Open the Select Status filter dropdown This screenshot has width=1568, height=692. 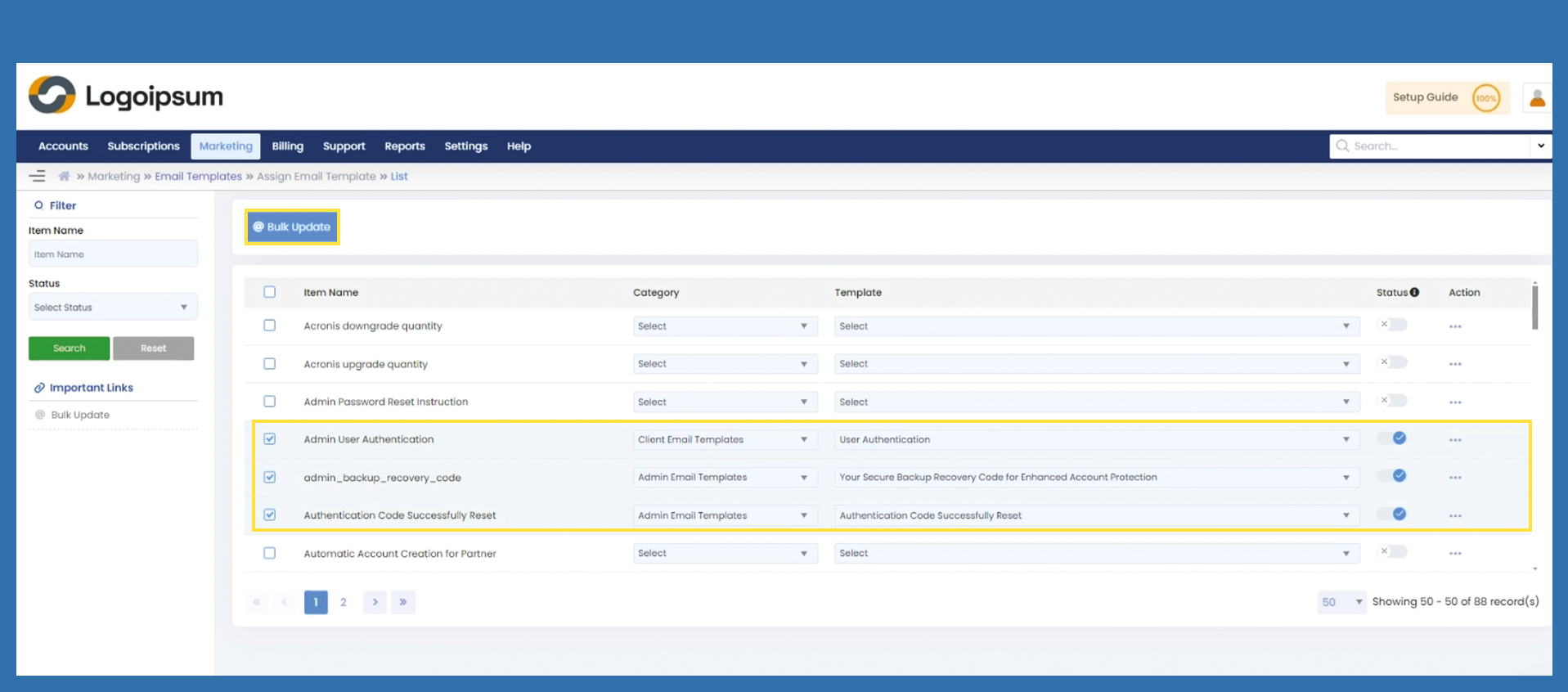(113, 308)
